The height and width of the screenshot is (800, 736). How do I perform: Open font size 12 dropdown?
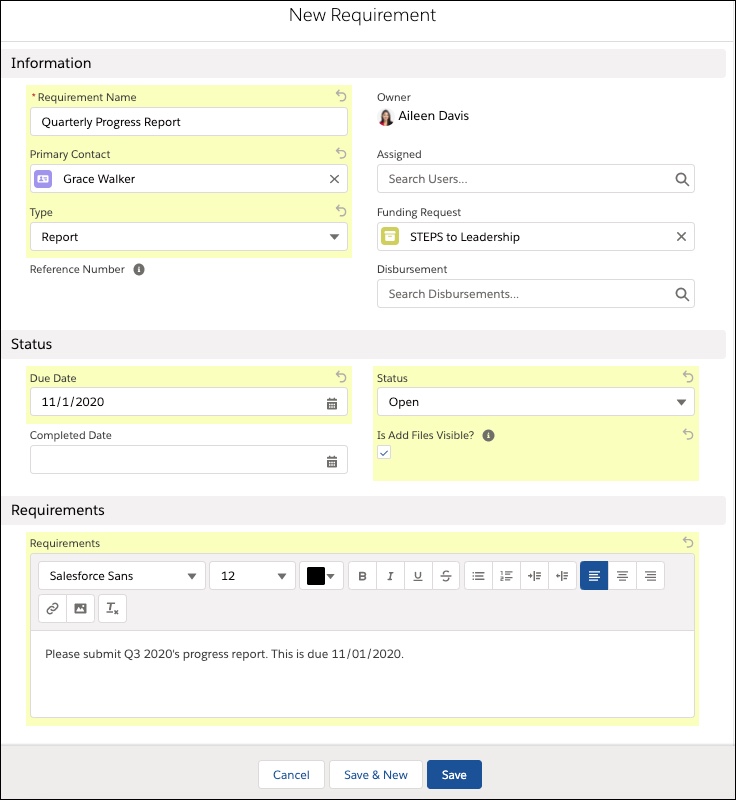[x=252, y=576]
